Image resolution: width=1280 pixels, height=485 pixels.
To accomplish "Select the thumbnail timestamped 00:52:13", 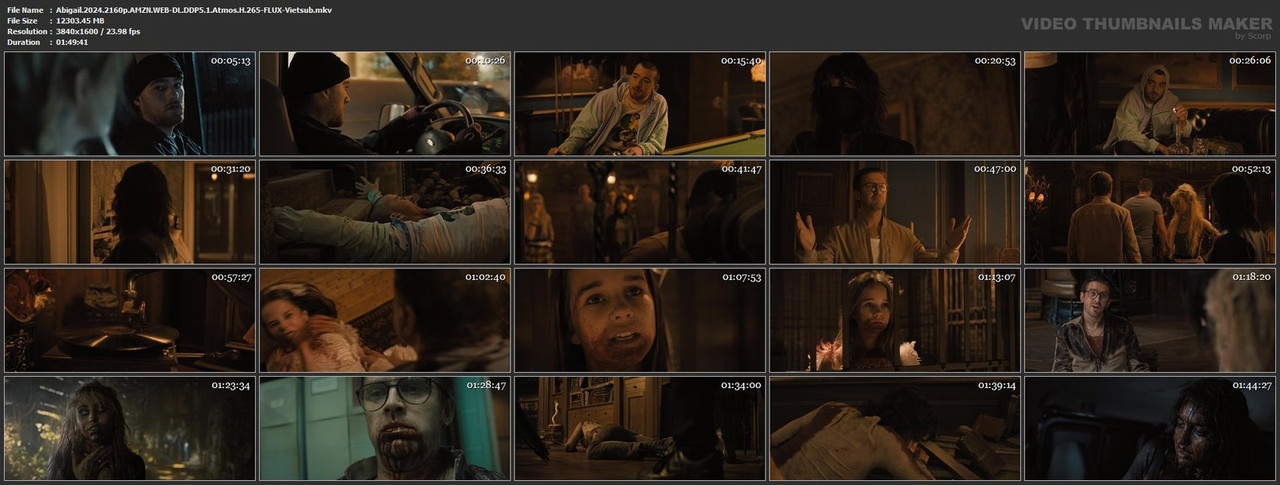I will click(x=1150, y=212).
